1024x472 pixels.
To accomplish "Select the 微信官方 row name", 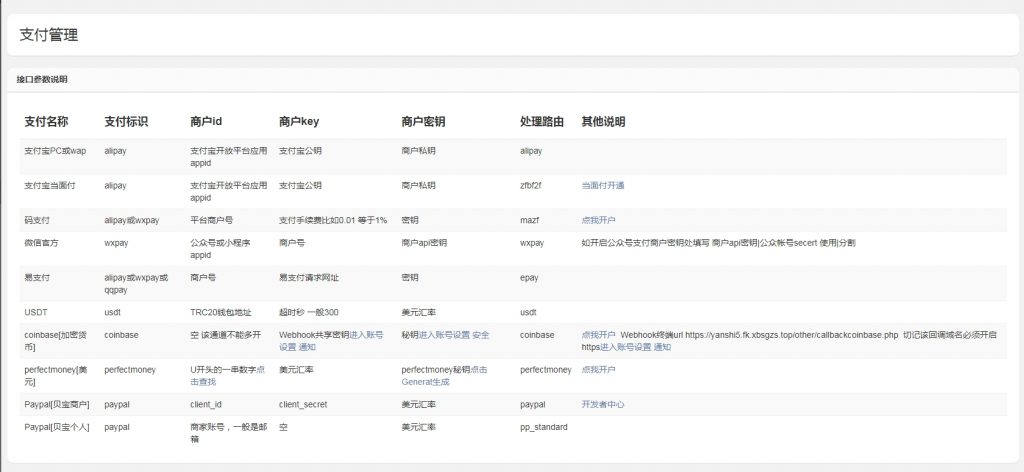I will pos(41,243).
